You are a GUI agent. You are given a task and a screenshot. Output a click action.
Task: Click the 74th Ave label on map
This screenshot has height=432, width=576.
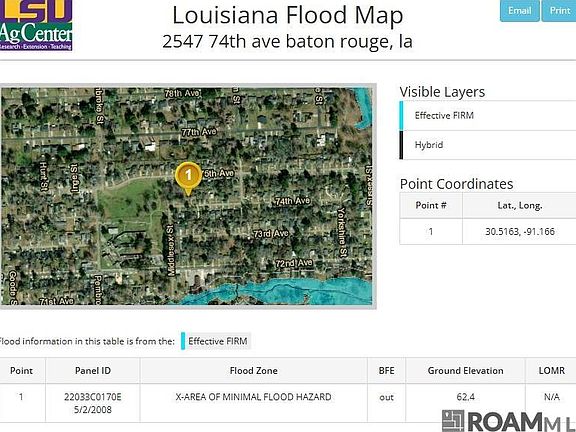click(x=293, y=201)
